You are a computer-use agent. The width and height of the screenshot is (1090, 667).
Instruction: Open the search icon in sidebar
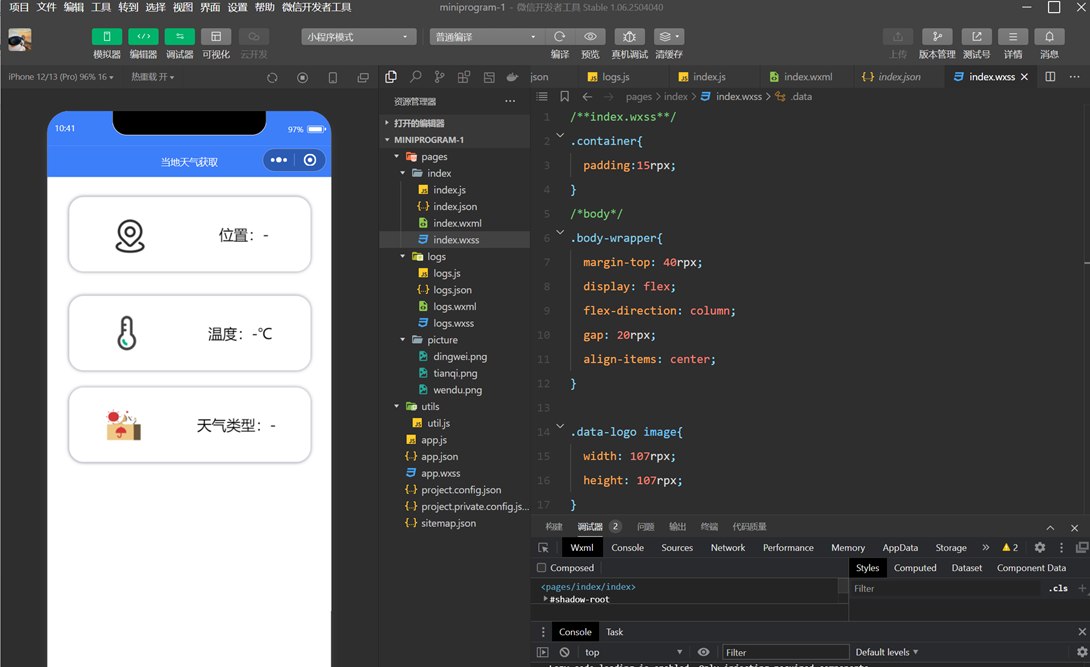415,77
